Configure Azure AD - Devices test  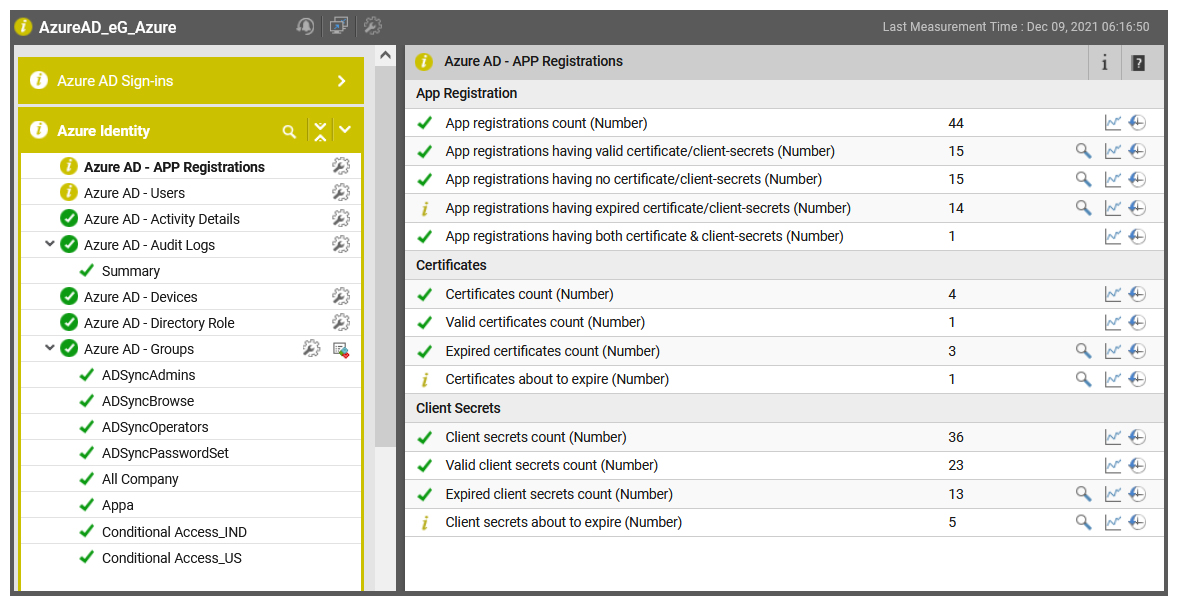341,296
